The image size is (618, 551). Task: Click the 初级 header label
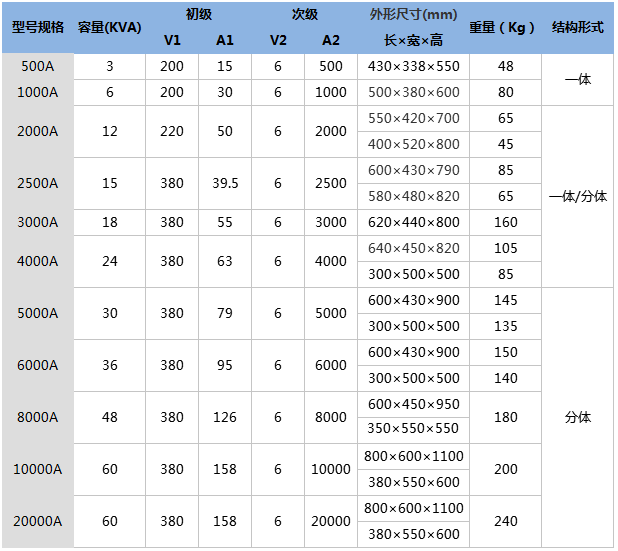(199, 14)
